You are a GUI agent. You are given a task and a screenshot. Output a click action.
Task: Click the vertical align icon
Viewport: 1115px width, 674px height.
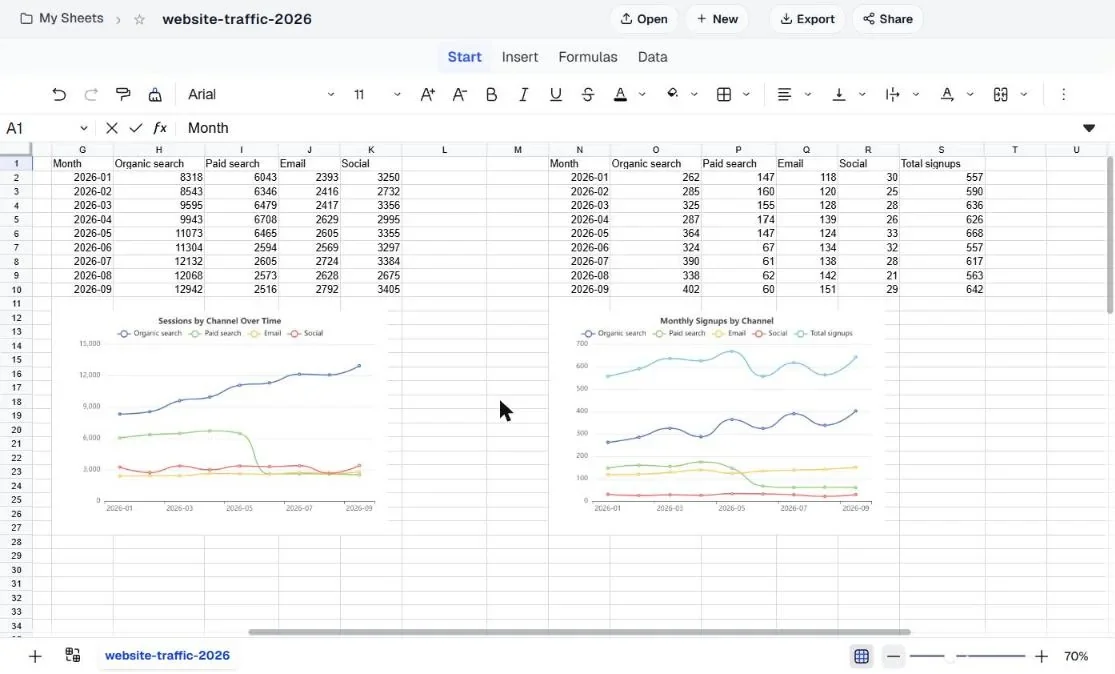[839, 95]
